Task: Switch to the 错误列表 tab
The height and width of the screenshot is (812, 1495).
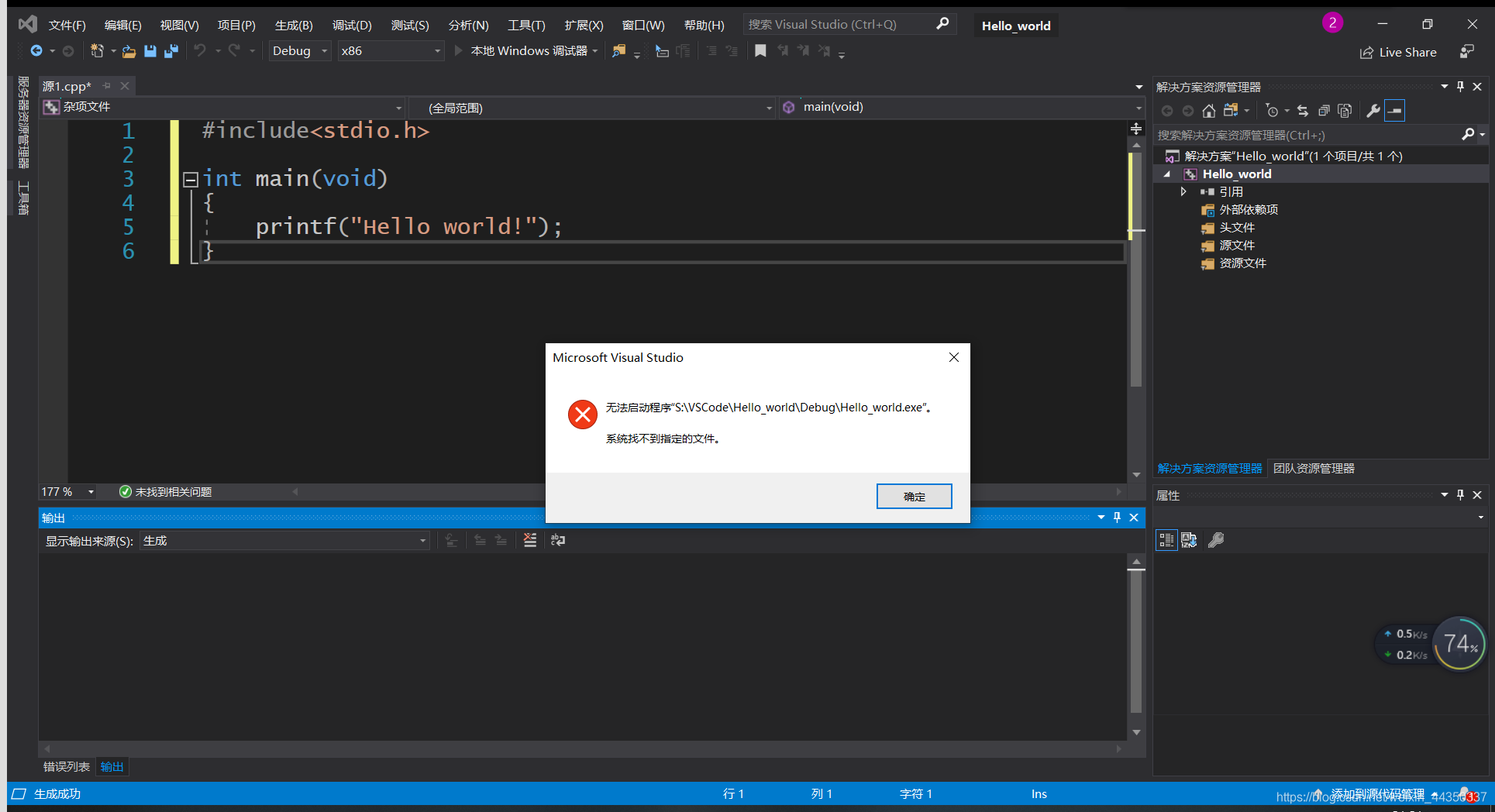Action: pyautogui.click(x=65, y=766)
